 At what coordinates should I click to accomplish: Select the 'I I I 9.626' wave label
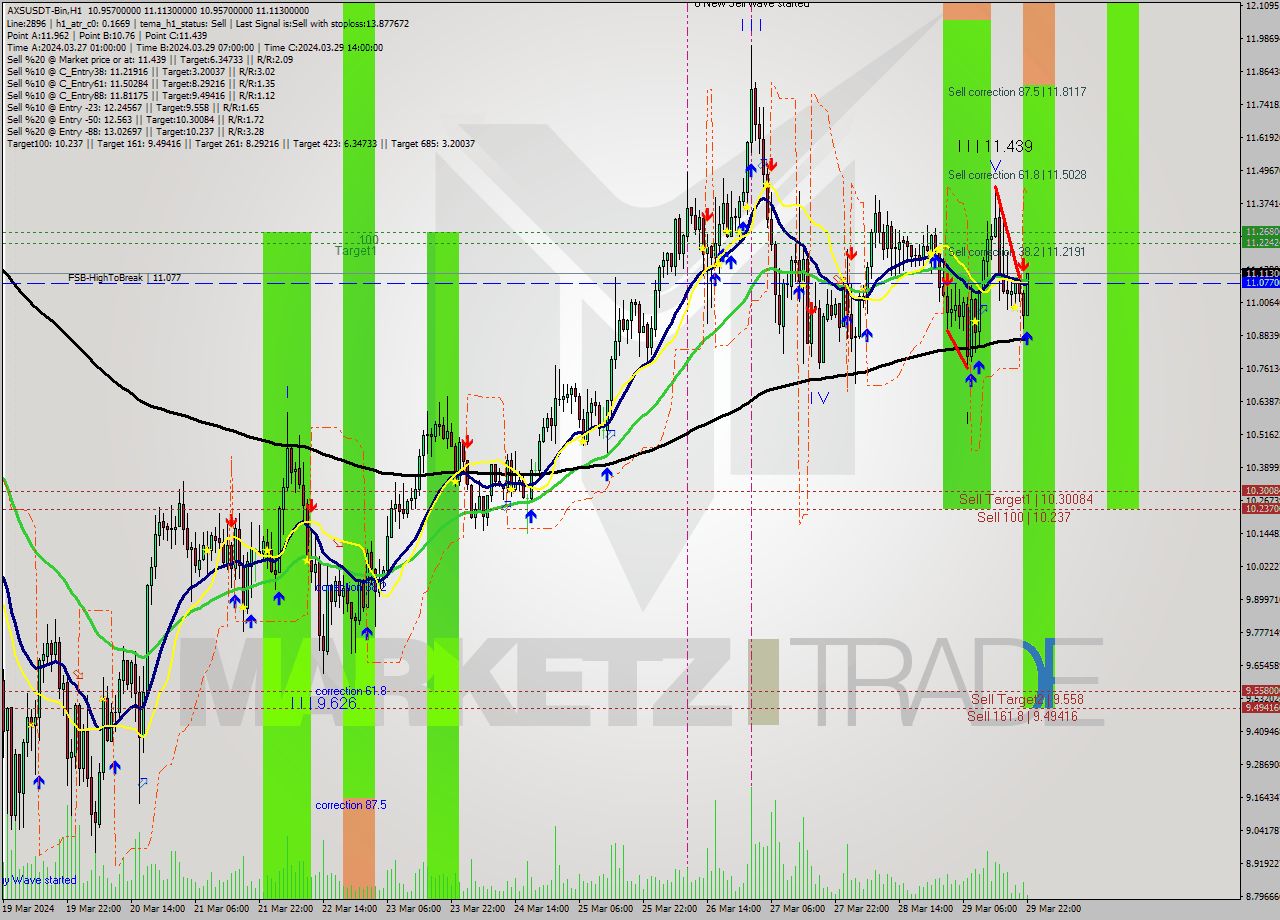point(322,704)
